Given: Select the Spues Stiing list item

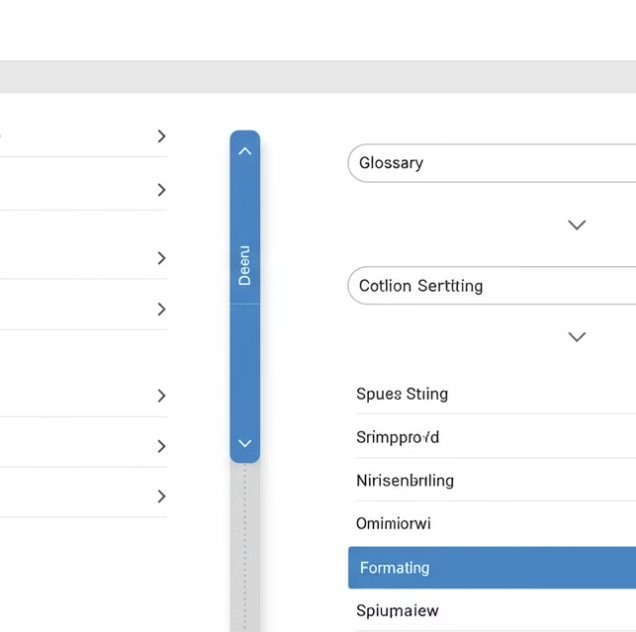Looking at the screenshot, I should click(496, 394).
